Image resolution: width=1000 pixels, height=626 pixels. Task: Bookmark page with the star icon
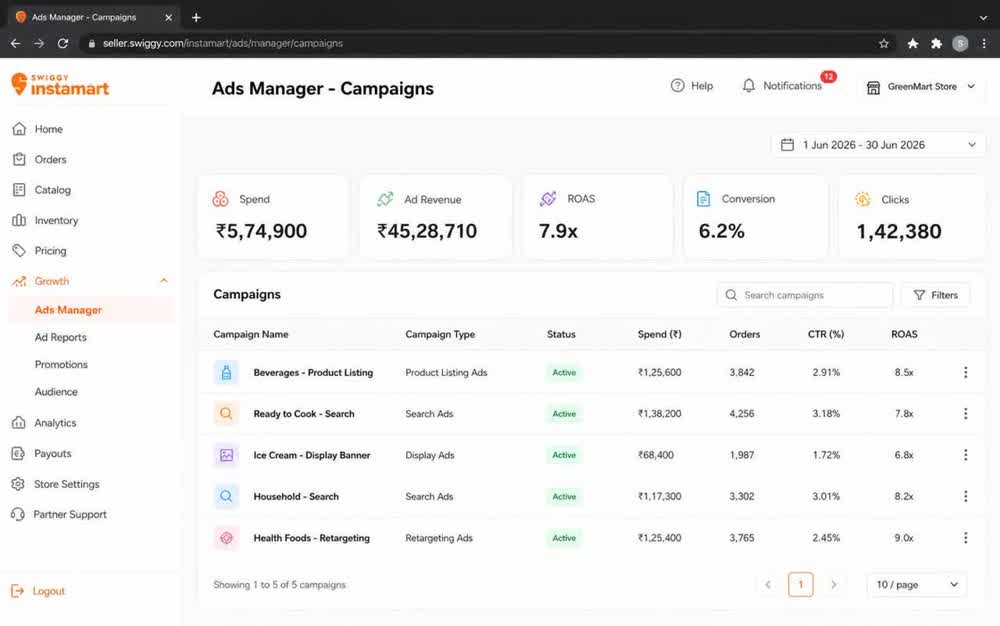(883, 43)
